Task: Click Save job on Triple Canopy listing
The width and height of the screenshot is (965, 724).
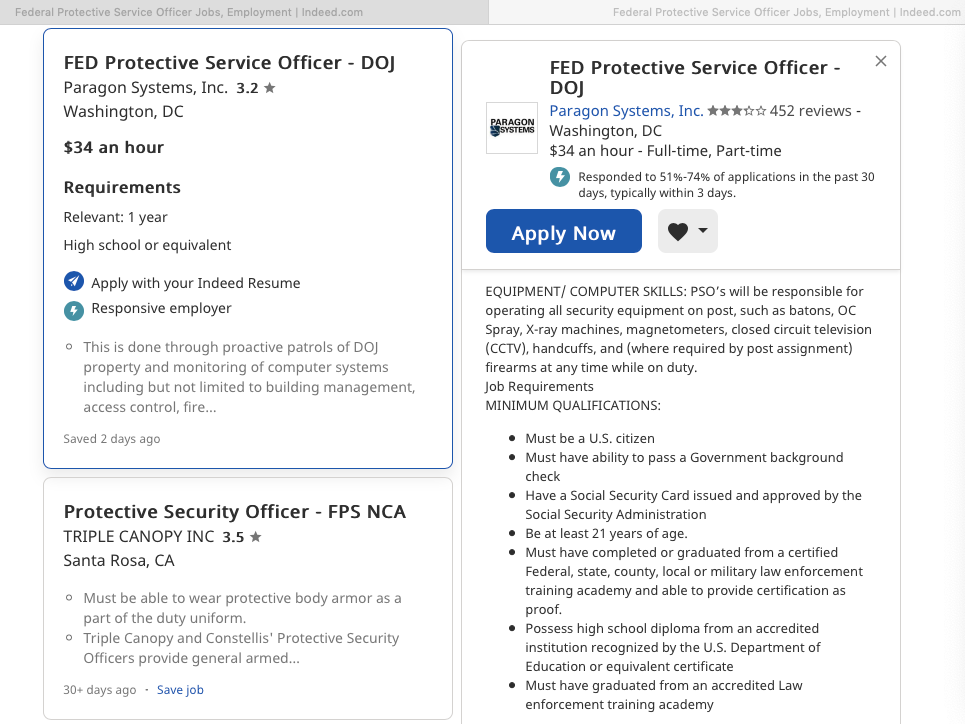Action: pyautogui.click(x=180, y=690)
